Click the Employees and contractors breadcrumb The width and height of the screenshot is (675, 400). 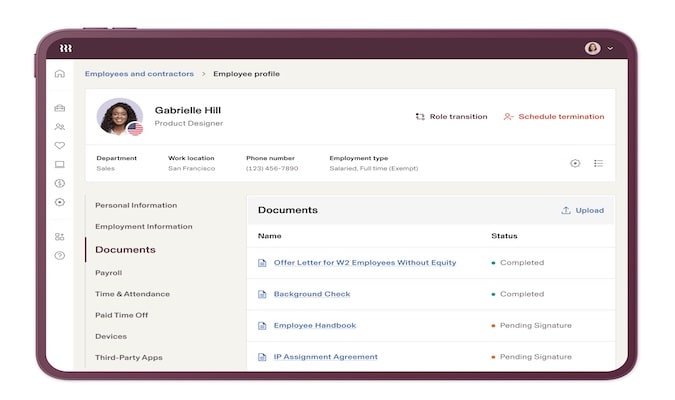coord(139,74)
